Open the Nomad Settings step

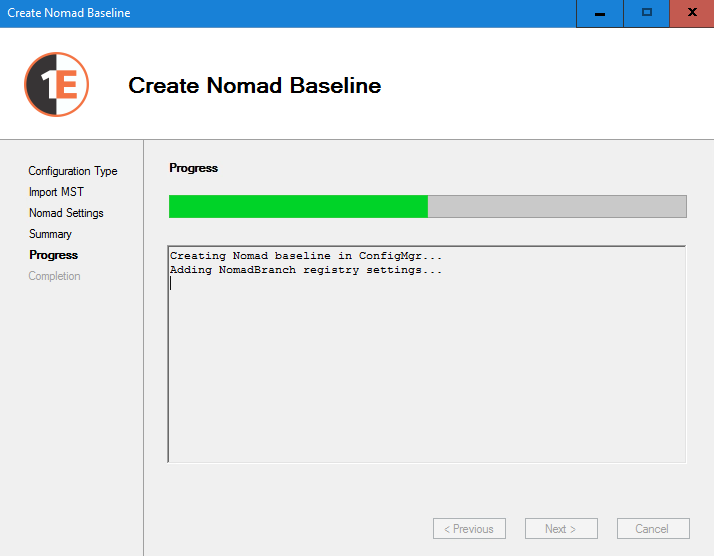66,213
